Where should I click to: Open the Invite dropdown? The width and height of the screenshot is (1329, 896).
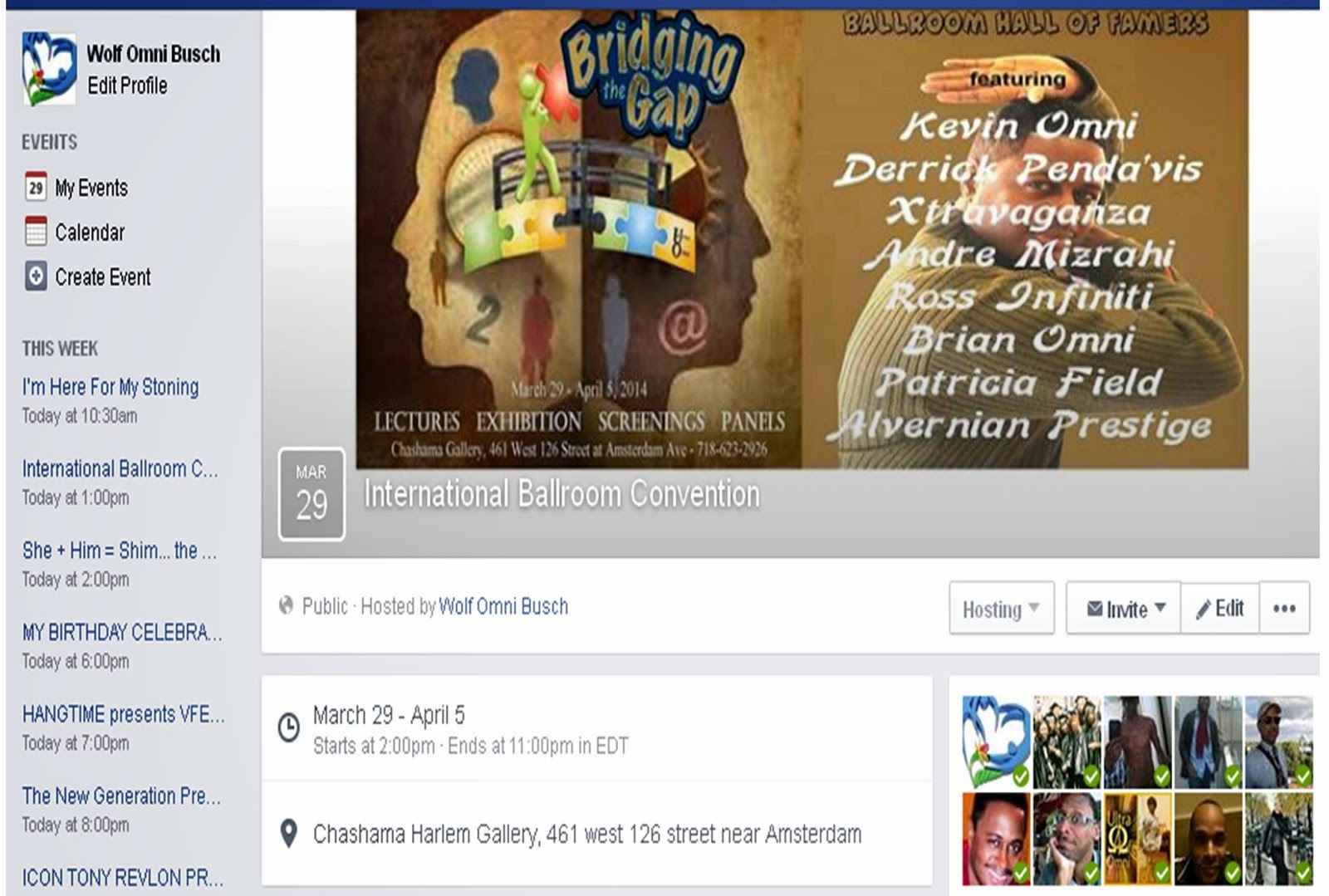click(1124, 609)
